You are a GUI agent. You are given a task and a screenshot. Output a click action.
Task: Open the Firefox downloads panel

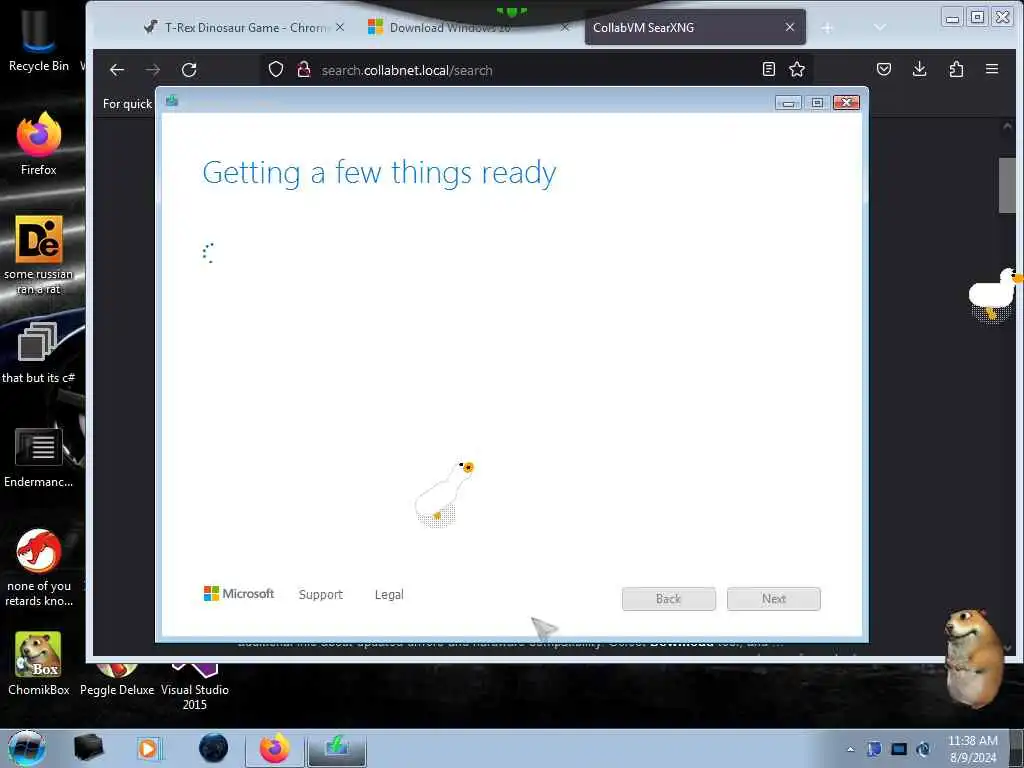[920, 69]
